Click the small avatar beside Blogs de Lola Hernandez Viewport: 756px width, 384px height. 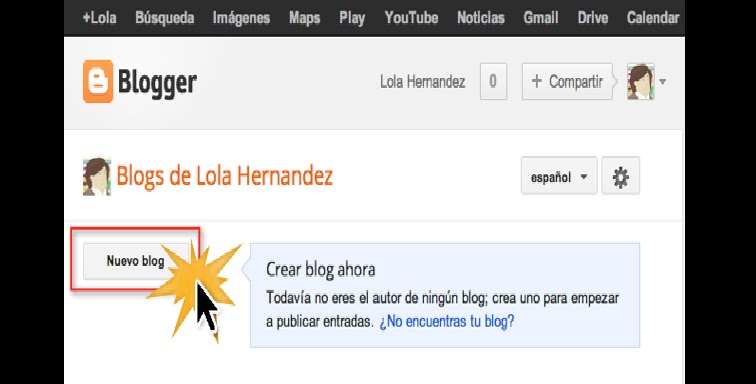(x=97, y=176)
